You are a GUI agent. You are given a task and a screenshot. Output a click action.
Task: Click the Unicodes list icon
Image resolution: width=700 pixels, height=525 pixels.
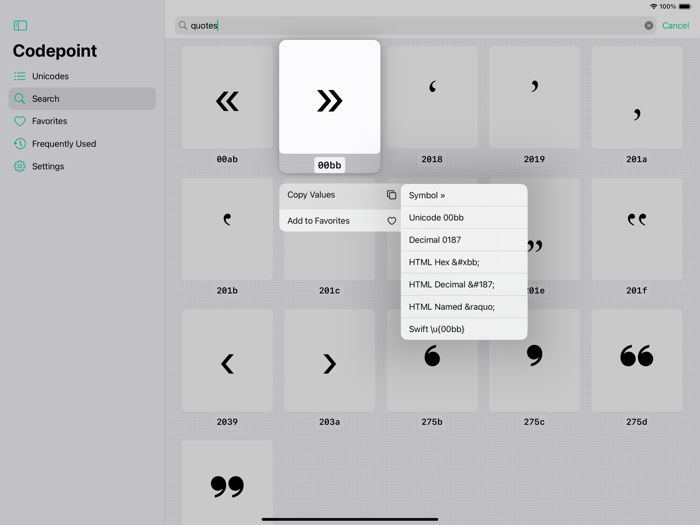20,76
